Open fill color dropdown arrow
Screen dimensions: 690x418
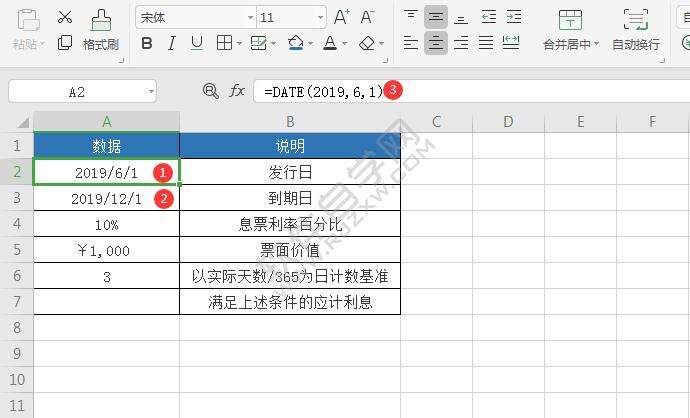pos(311,44)
